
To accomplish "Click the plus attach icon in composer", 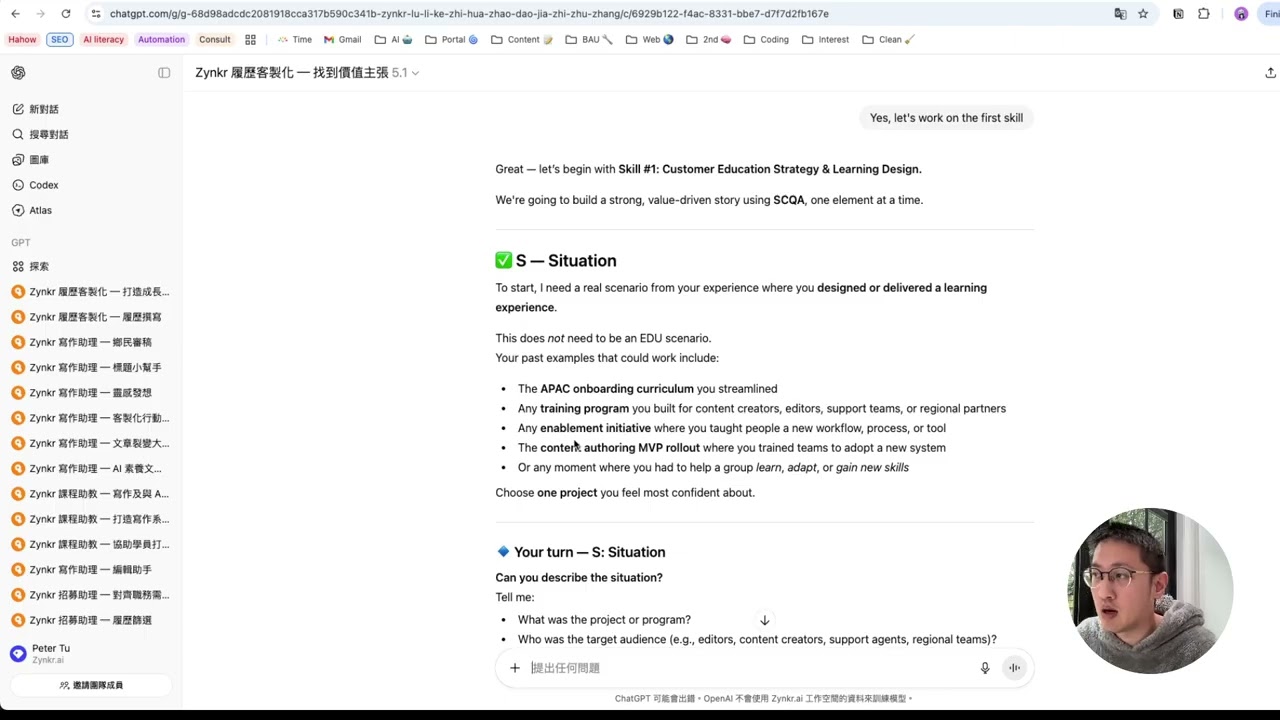I will point(515,668).
